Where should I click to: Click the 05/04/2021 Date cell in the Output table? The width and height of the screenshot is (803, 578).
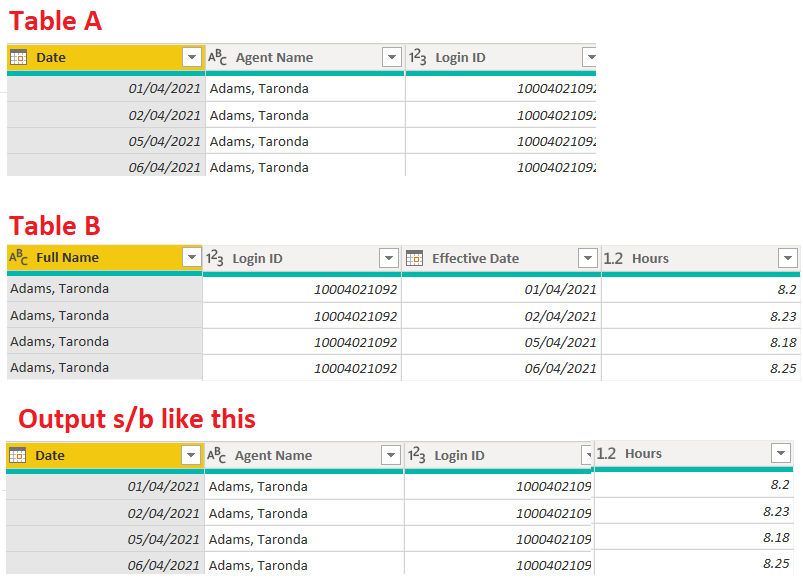105,539
